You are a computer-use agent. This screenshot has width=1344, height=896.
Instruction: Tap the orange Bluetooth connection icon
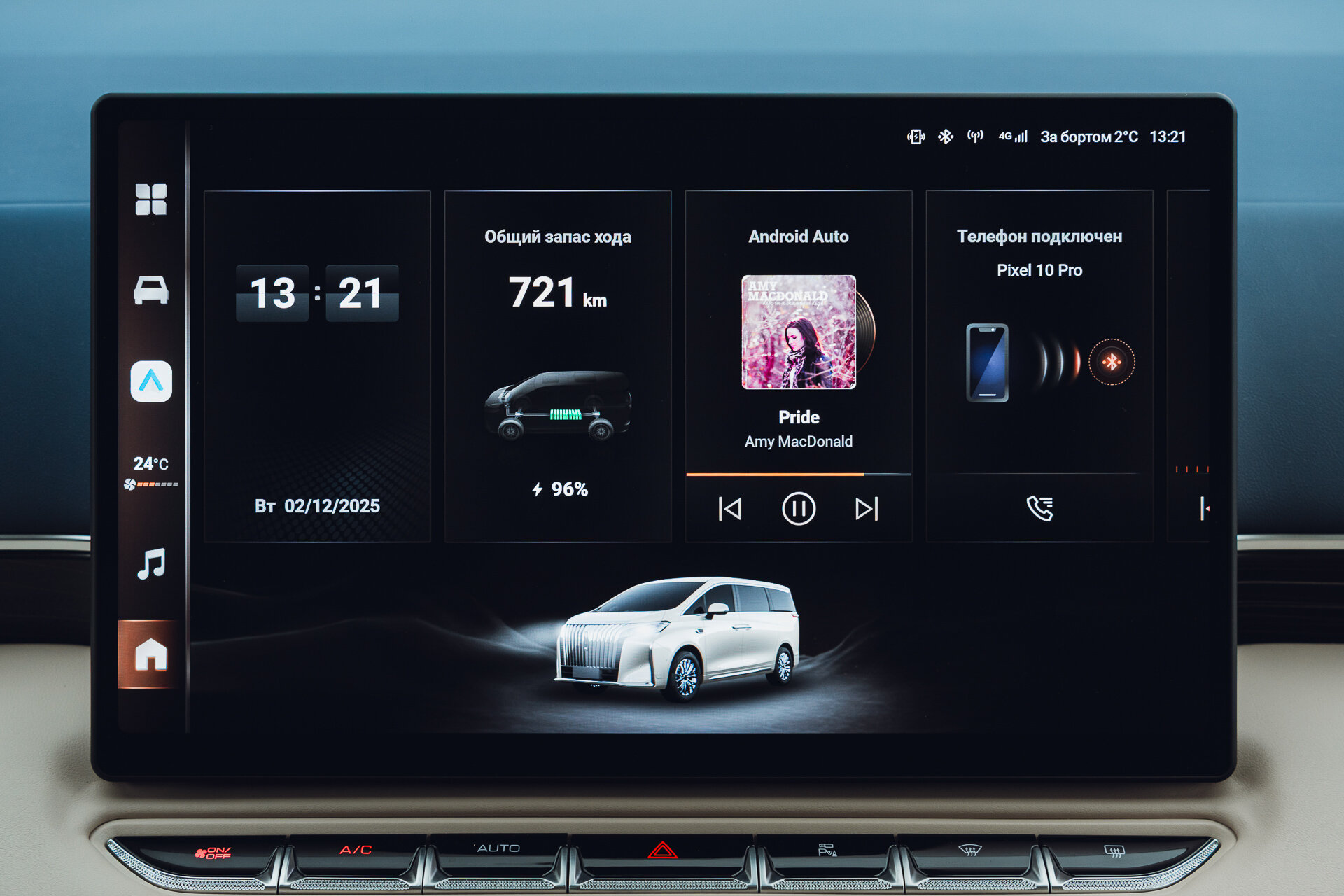pos(1112,362)
